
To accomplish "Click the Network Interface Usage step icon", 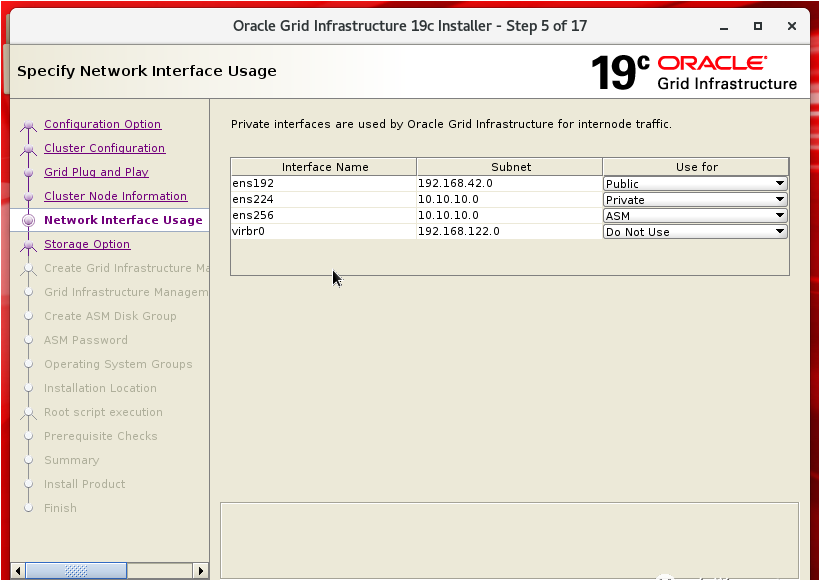I will click(28, 220).
